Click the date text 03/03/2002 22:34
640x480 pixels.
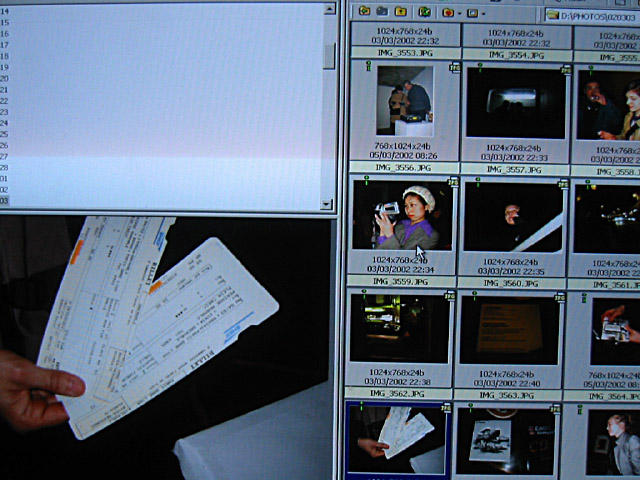pos(400,269)
